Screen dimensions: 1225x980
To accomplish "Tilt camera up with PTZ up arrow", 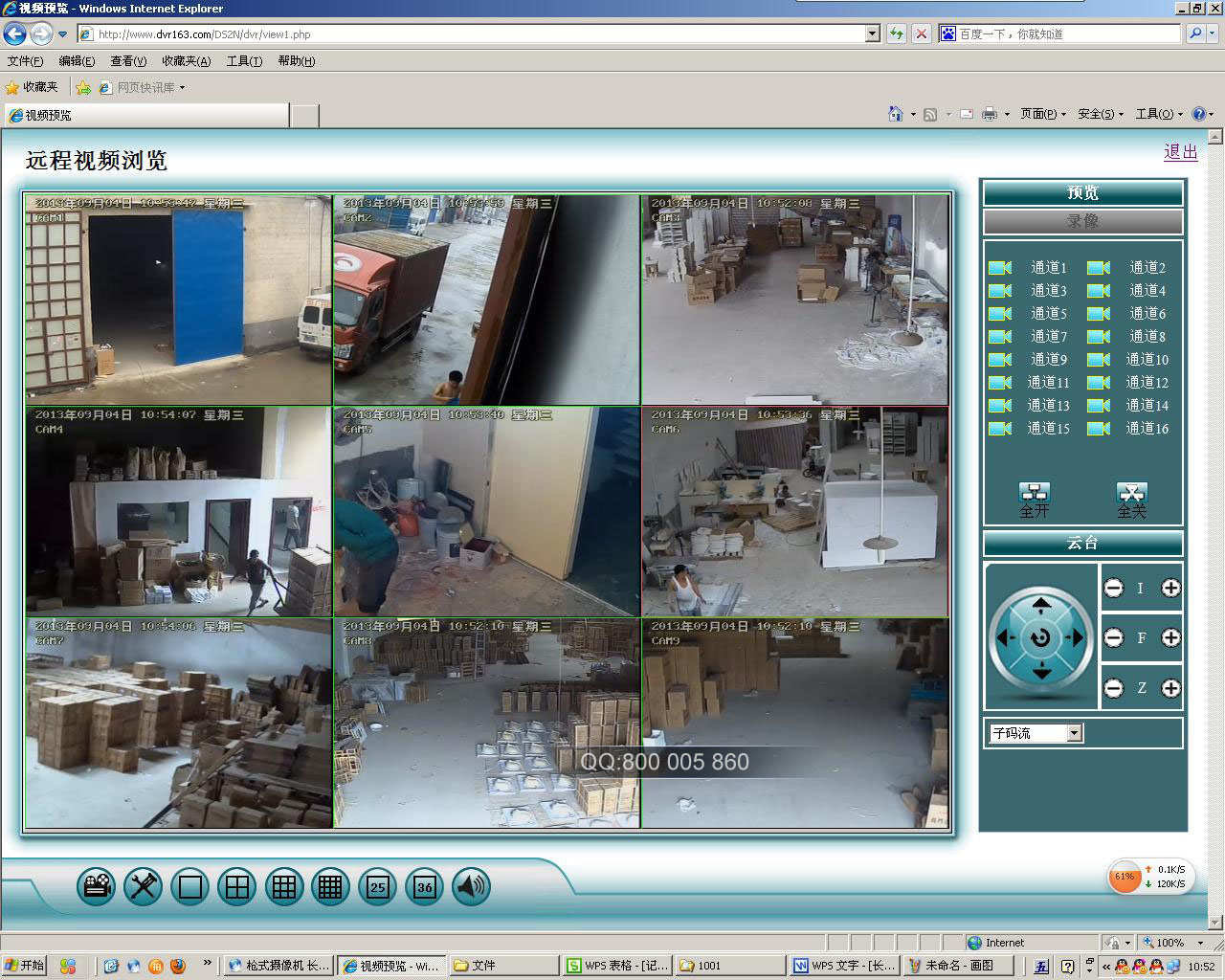I will (x=1041, y=604).
